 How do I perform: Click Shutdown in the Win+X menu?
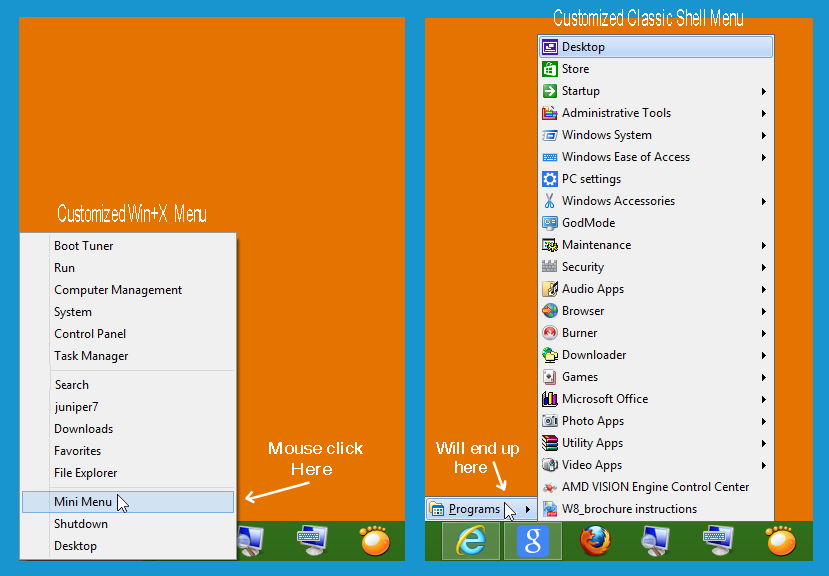(x=81, y=524)
